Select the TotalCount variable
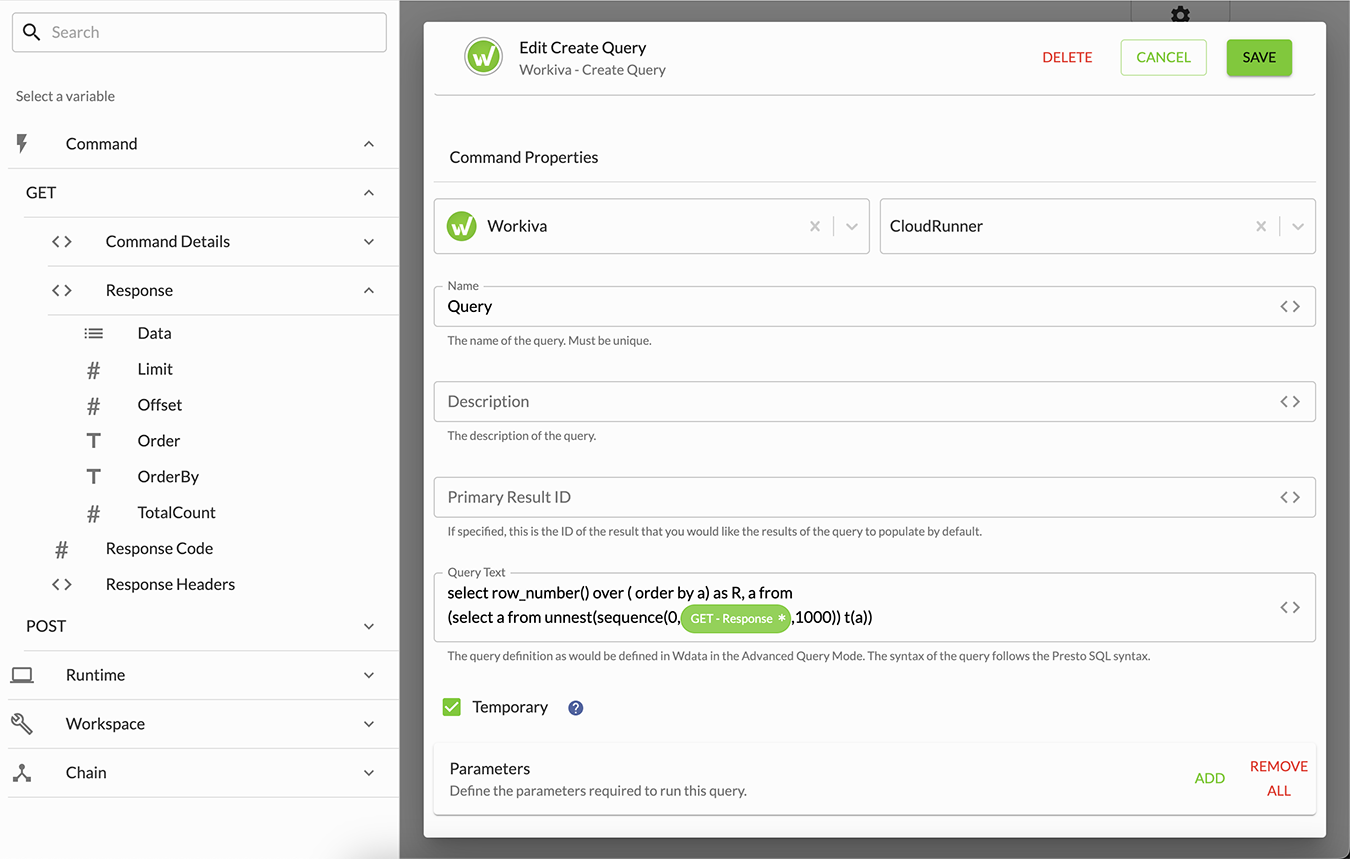1350x859 pixels. click(x=176, y=513)
